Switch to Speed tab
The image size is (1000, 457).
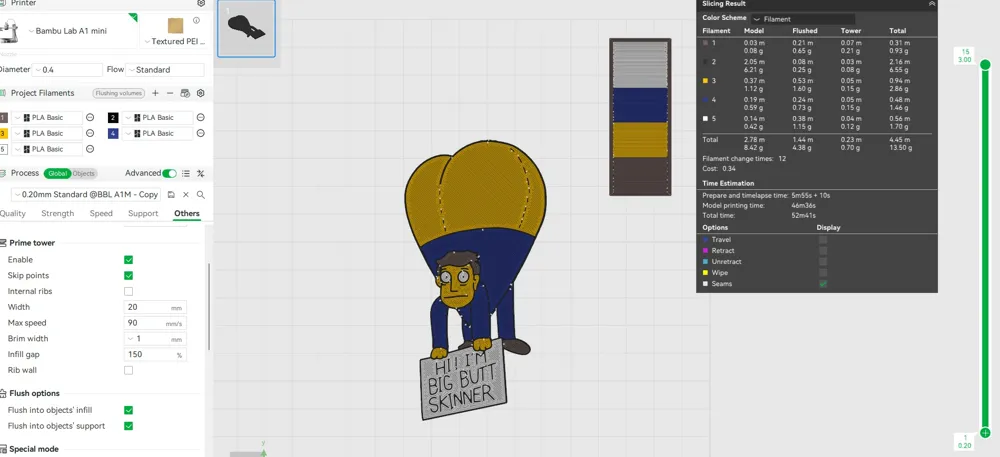pyautogui.click(x=101, y=214)
